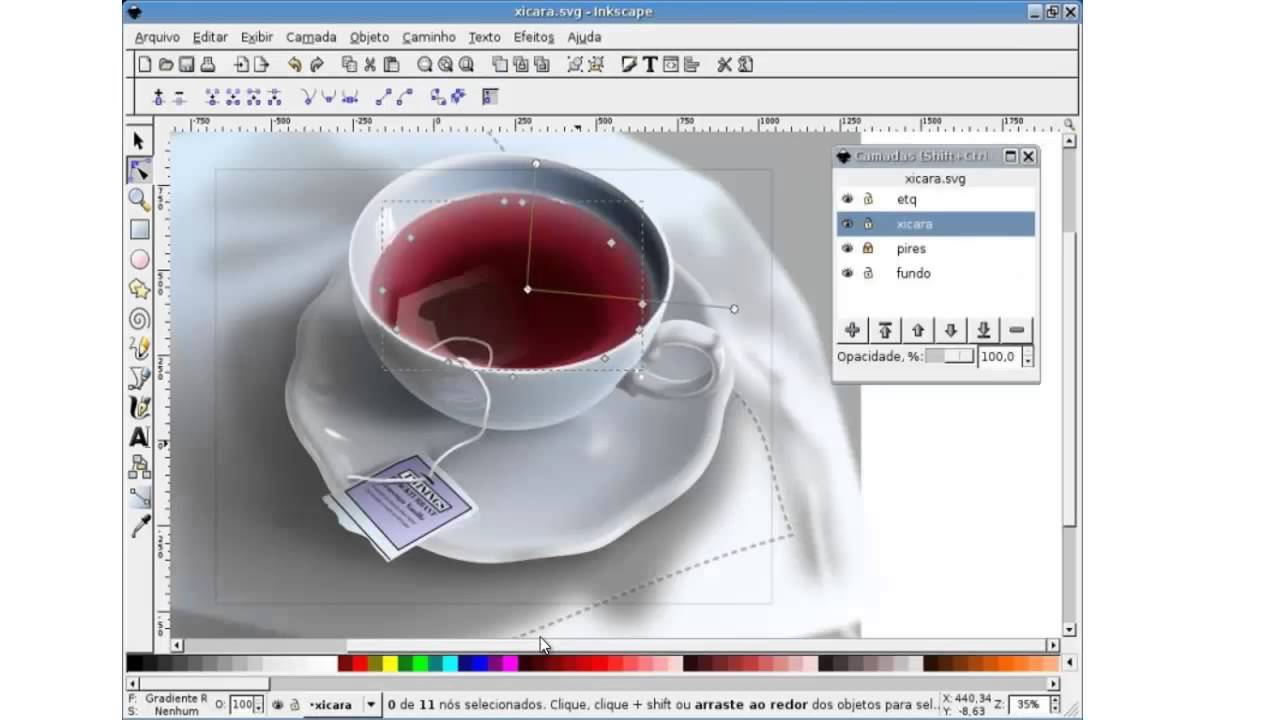This screenshot has height=720, width=1280.
Task: Select the fundo layer name
Action: click(913, 273)
